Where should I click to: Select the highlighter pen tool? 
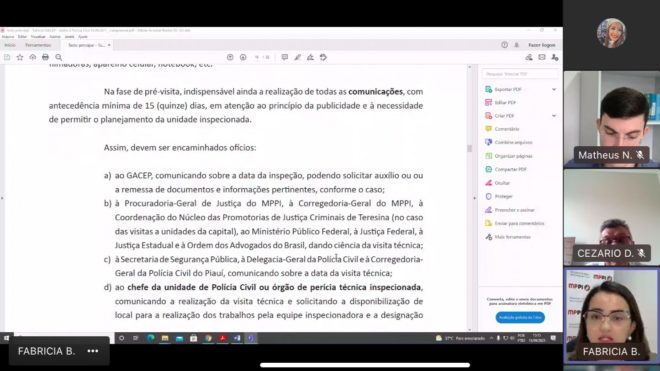coord(298,57)
